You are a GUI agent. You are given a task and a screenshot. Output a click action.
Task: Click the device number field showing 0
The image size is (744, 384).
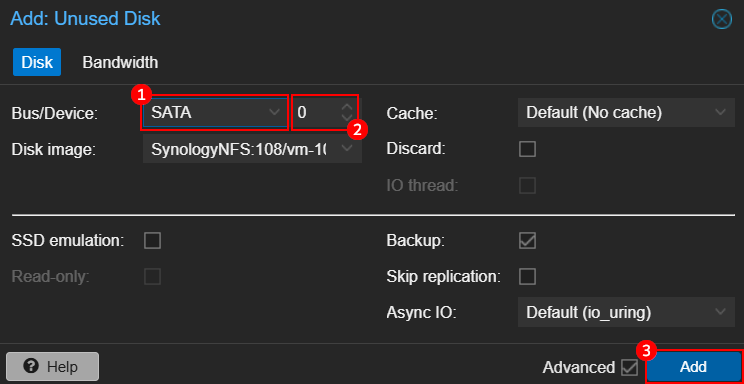pos(317,112)
